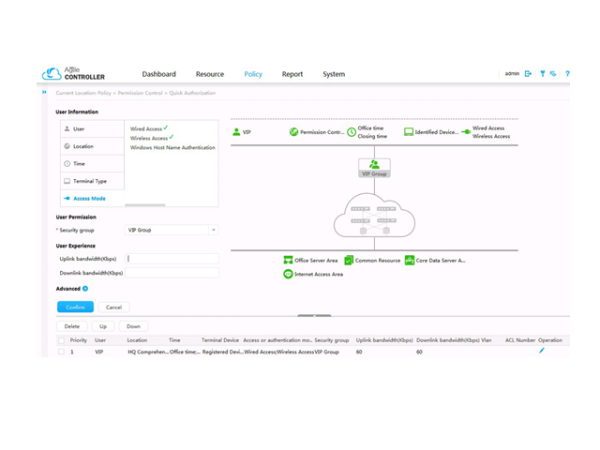
Task: Open the System menu
Action: point(334,74)
